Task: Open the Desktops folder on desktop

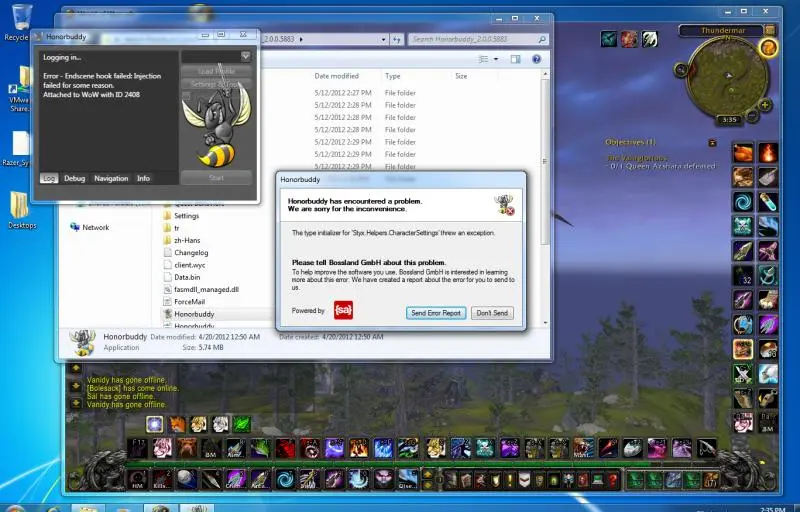Action: (21, 210)
